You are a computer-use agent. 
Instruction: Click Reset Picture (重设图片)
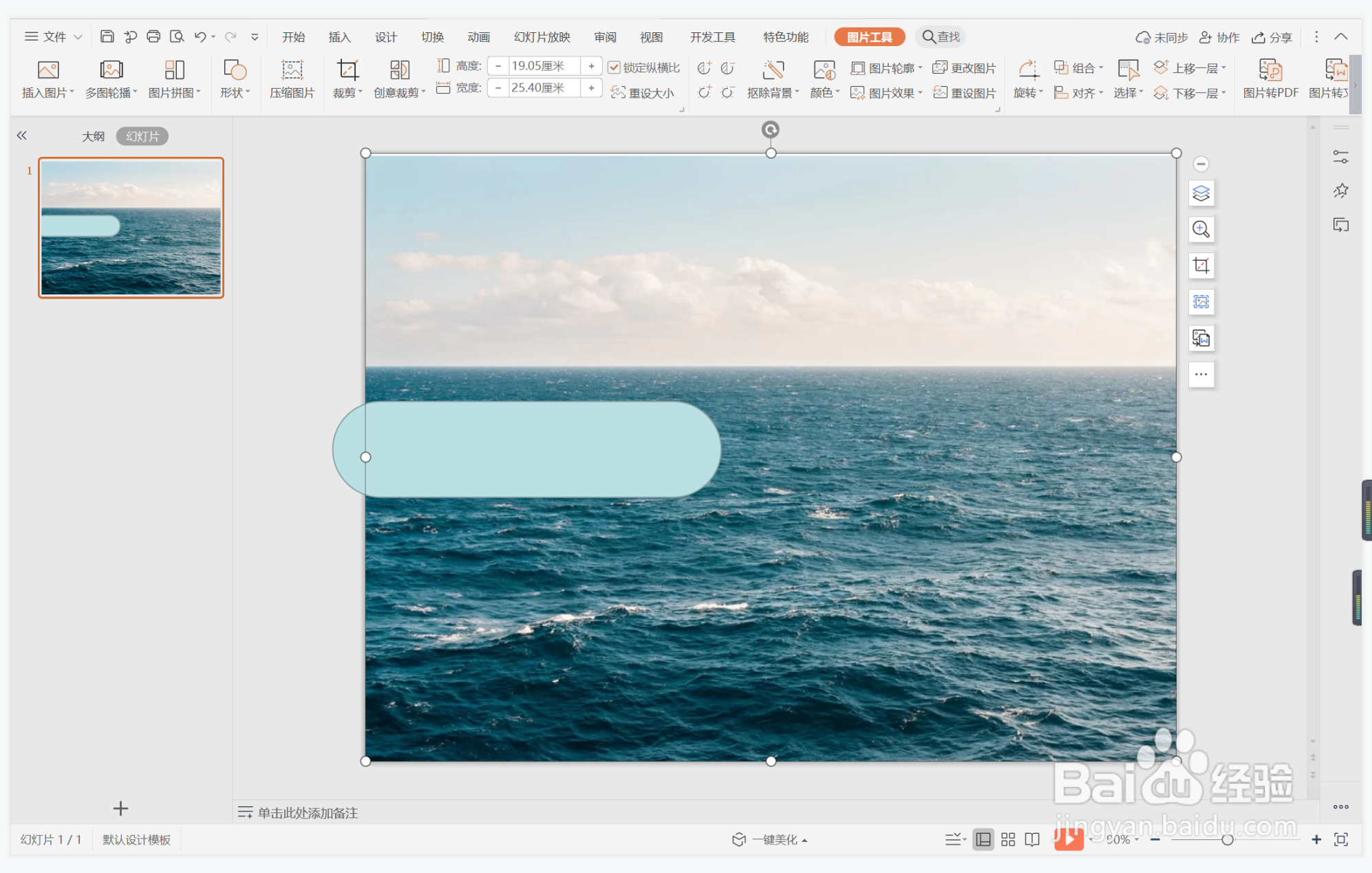point(965,92)
